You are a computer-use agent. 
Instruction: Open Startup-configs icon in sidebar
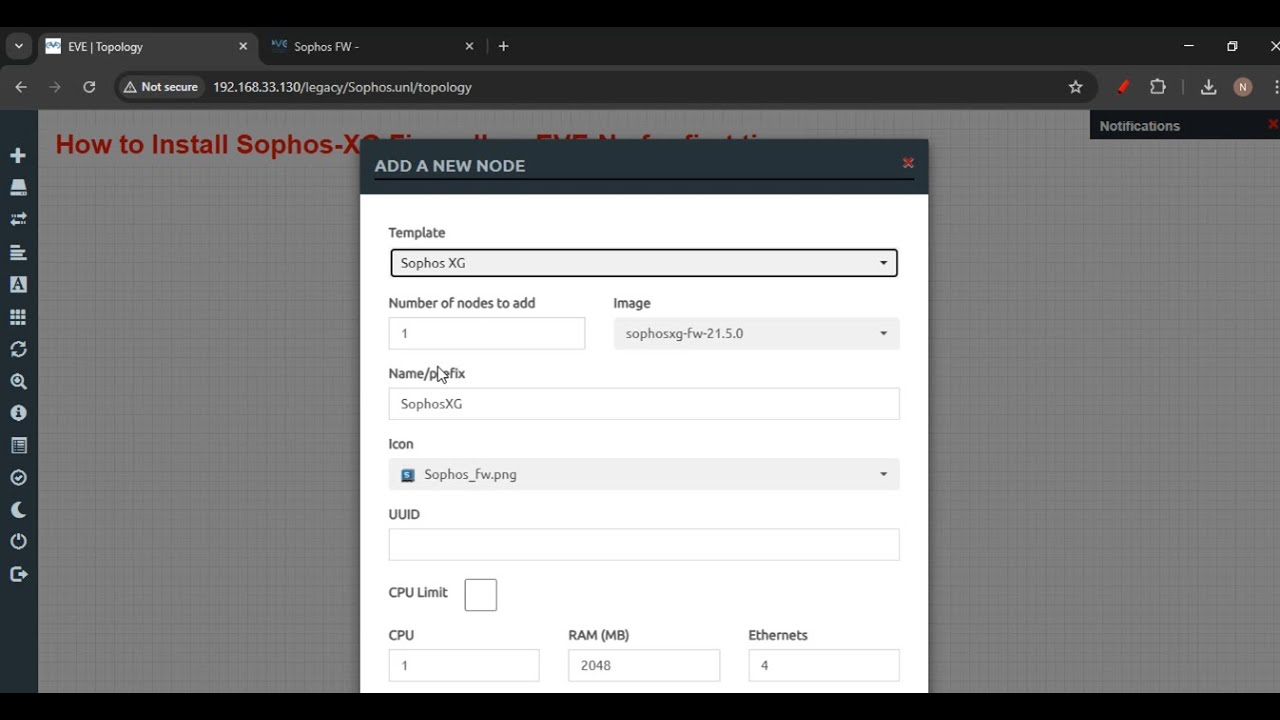point(18,252)
